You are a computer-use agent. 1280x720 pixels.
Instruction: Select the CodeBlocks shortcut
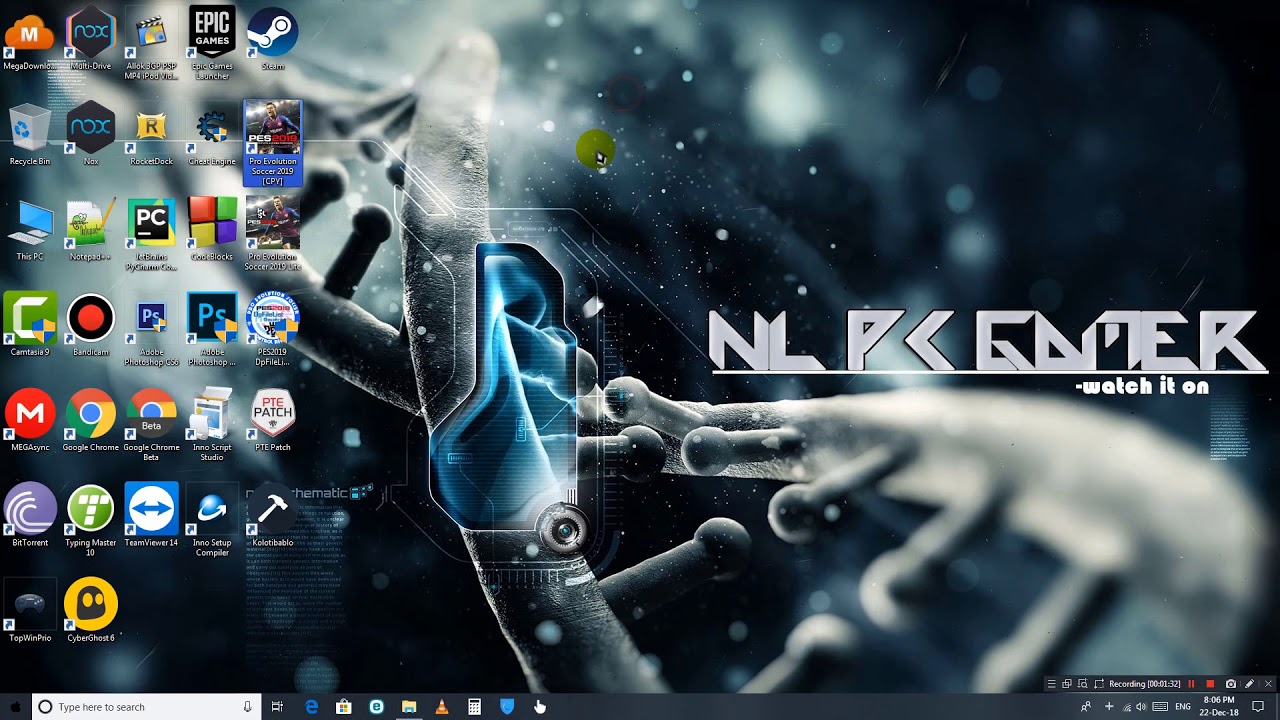[212, 230]
